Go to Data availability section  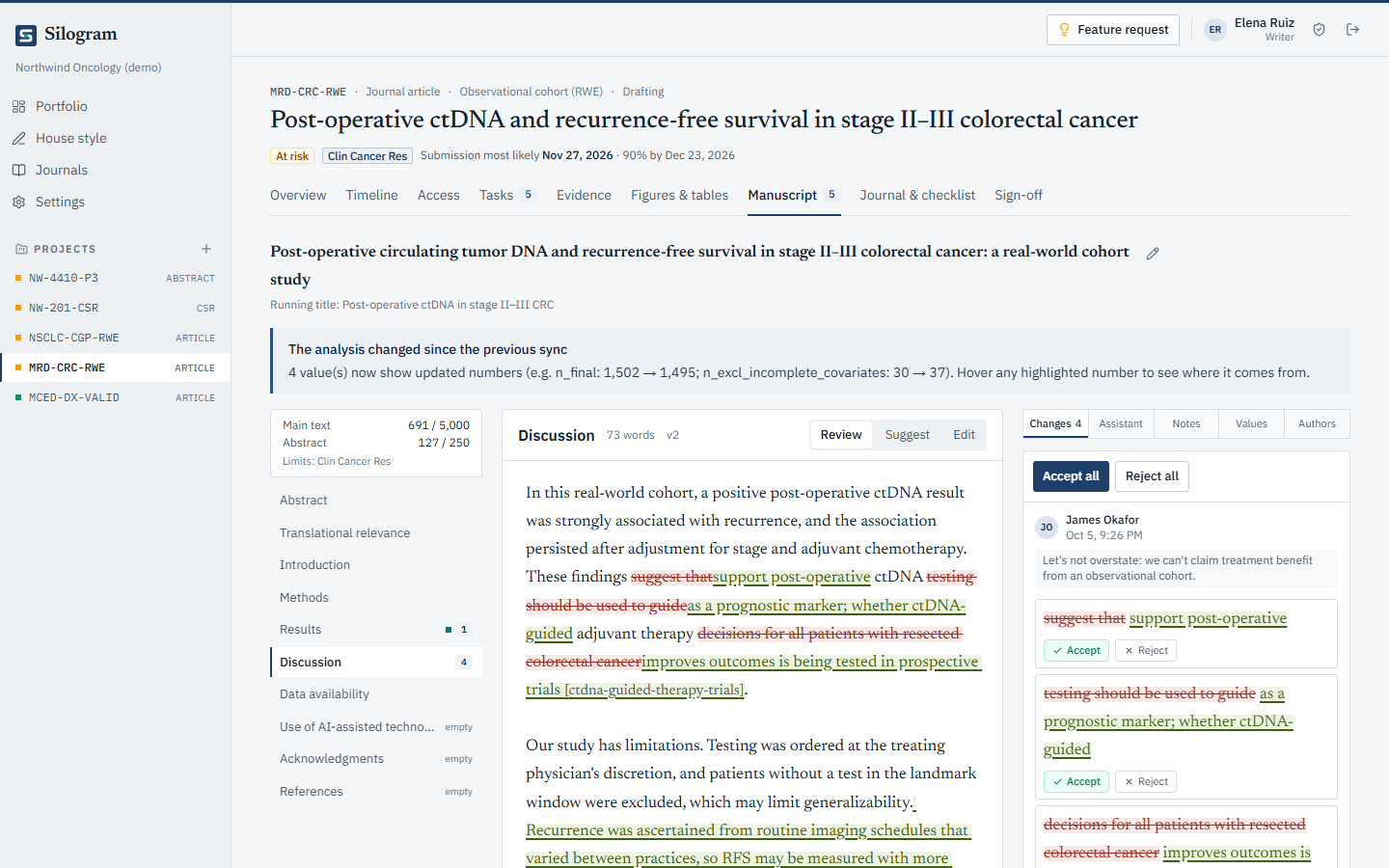click(x=376, y=694)
